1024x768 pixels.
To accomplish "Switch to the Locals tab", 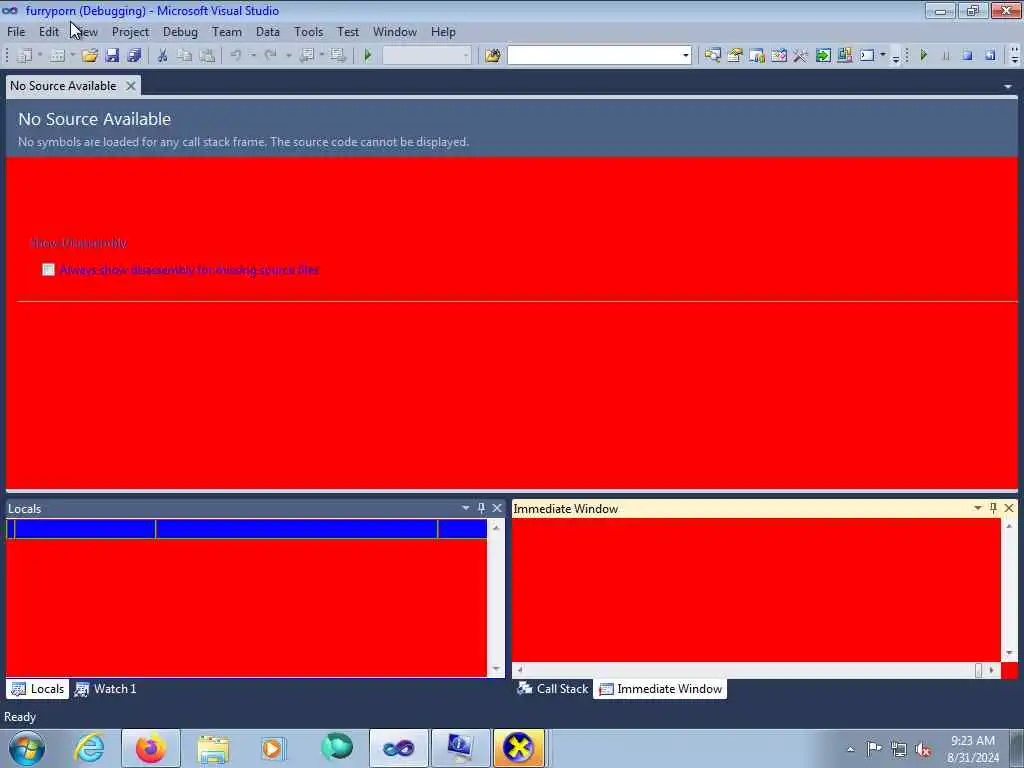I will (x=38, y=688).
